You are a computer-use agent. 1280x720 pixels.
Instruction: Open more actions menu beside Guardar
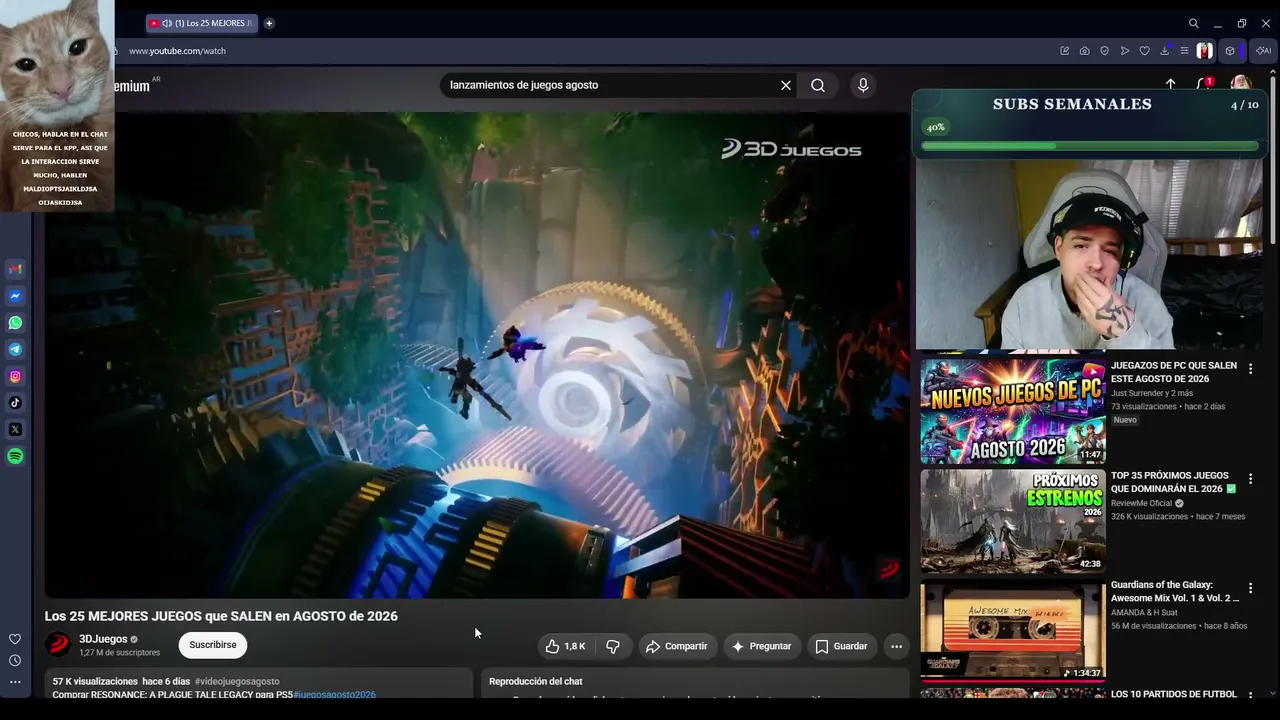[x=896, y=646]
